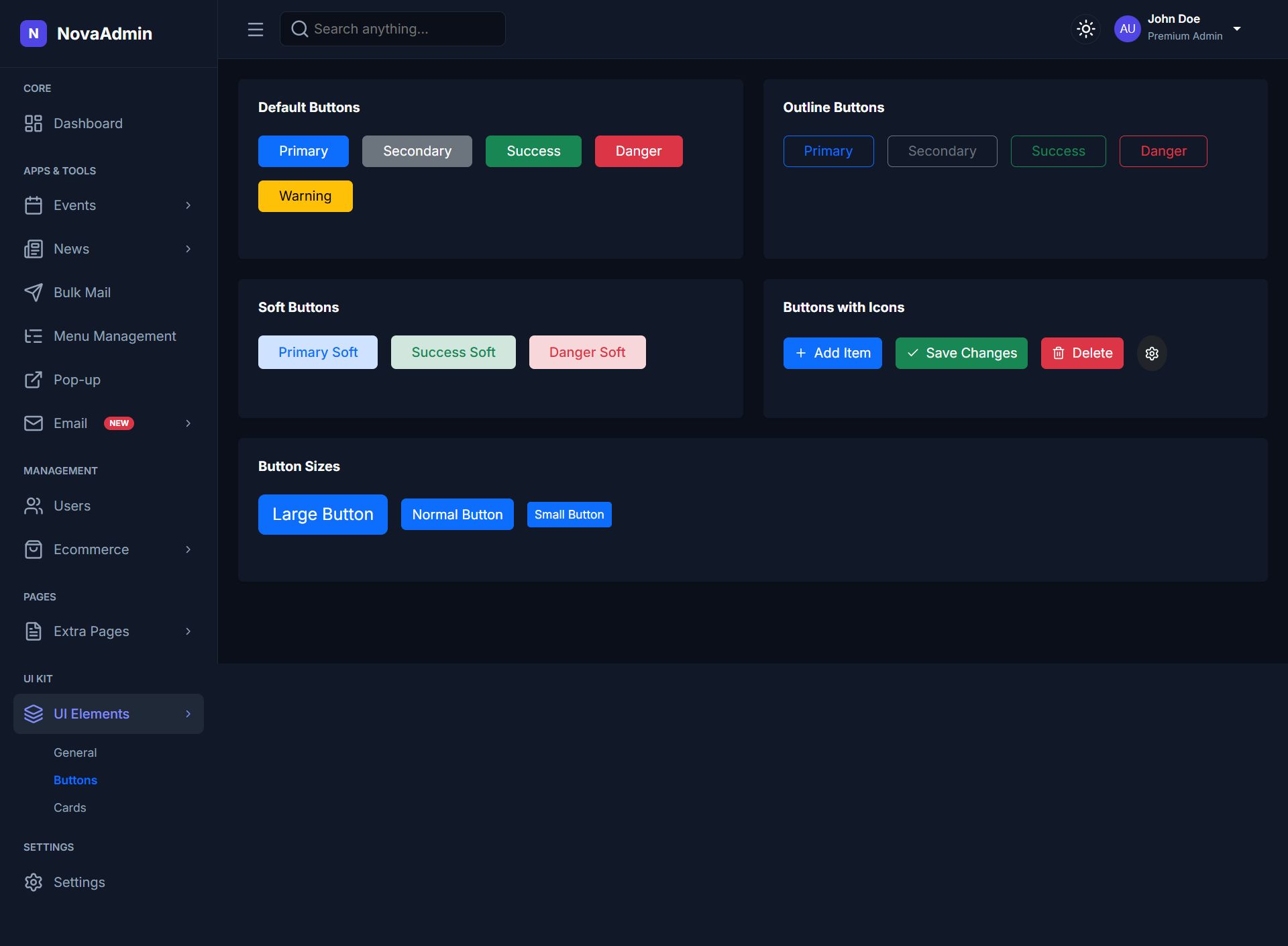Screen dimensions: 1288x946
Task: Click the Users people icon
Action: [x=33, y=506]
